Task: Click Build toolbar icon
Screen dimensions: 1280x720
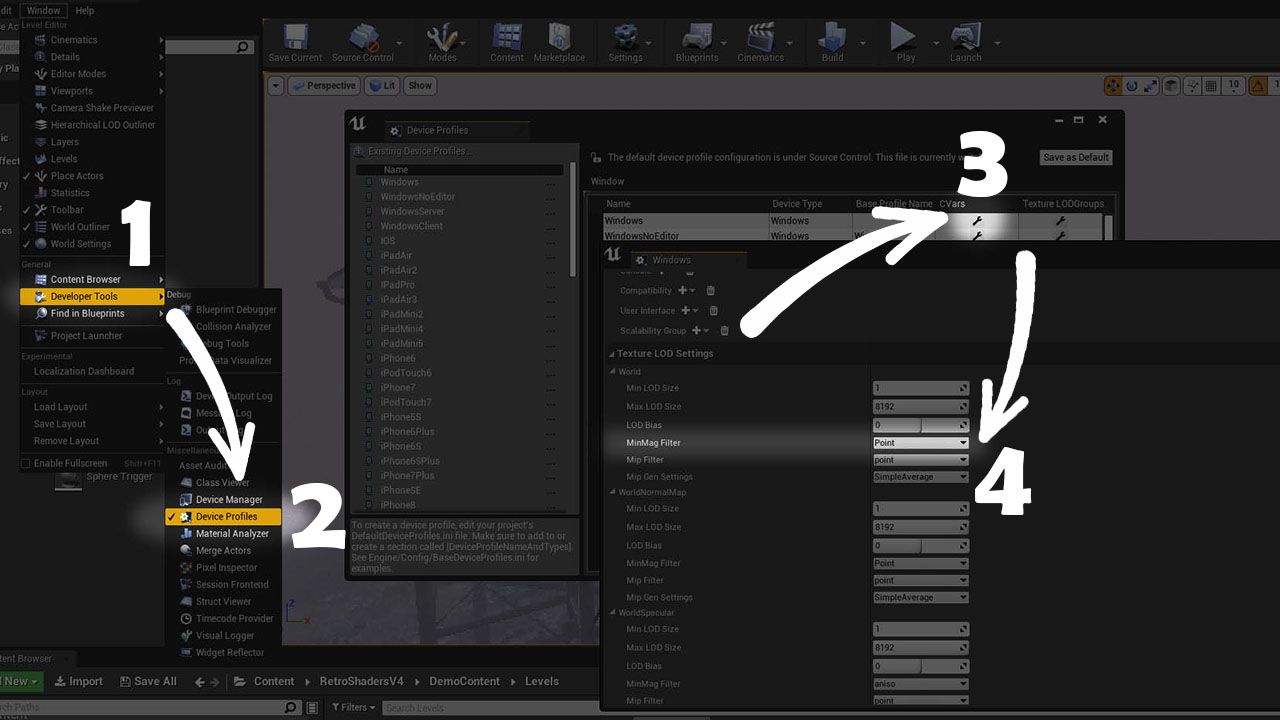Action: [x=832, y=43]
